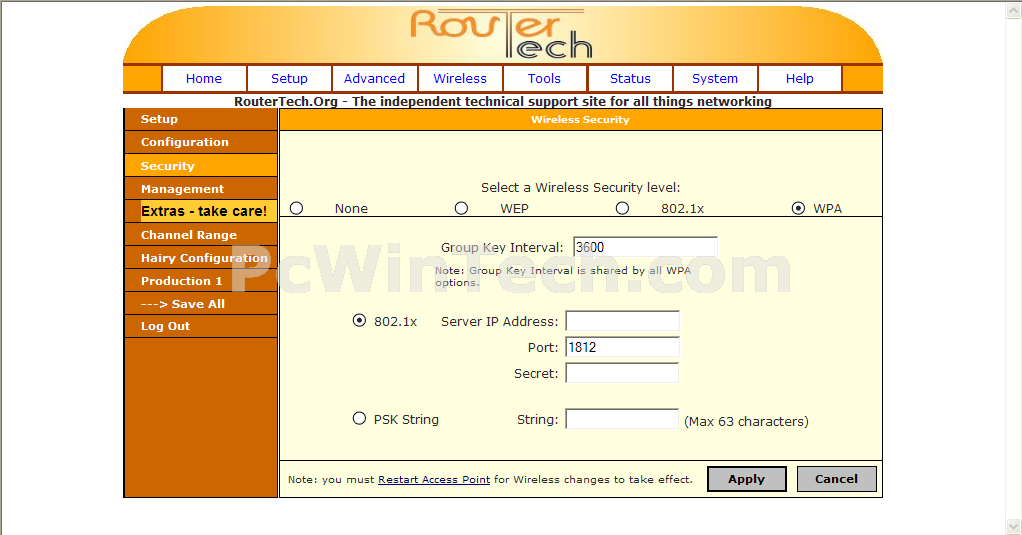
Task: Choose the 802.1x security level at top
Action: coord(622,208)
